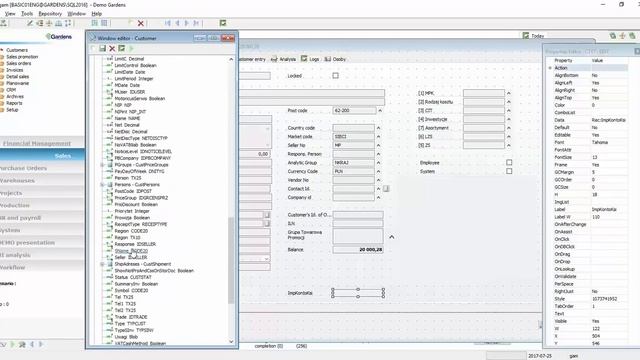Select the LimitControl Boolean tree row
This screenshot has width=640, height=360.
[135, 65]
